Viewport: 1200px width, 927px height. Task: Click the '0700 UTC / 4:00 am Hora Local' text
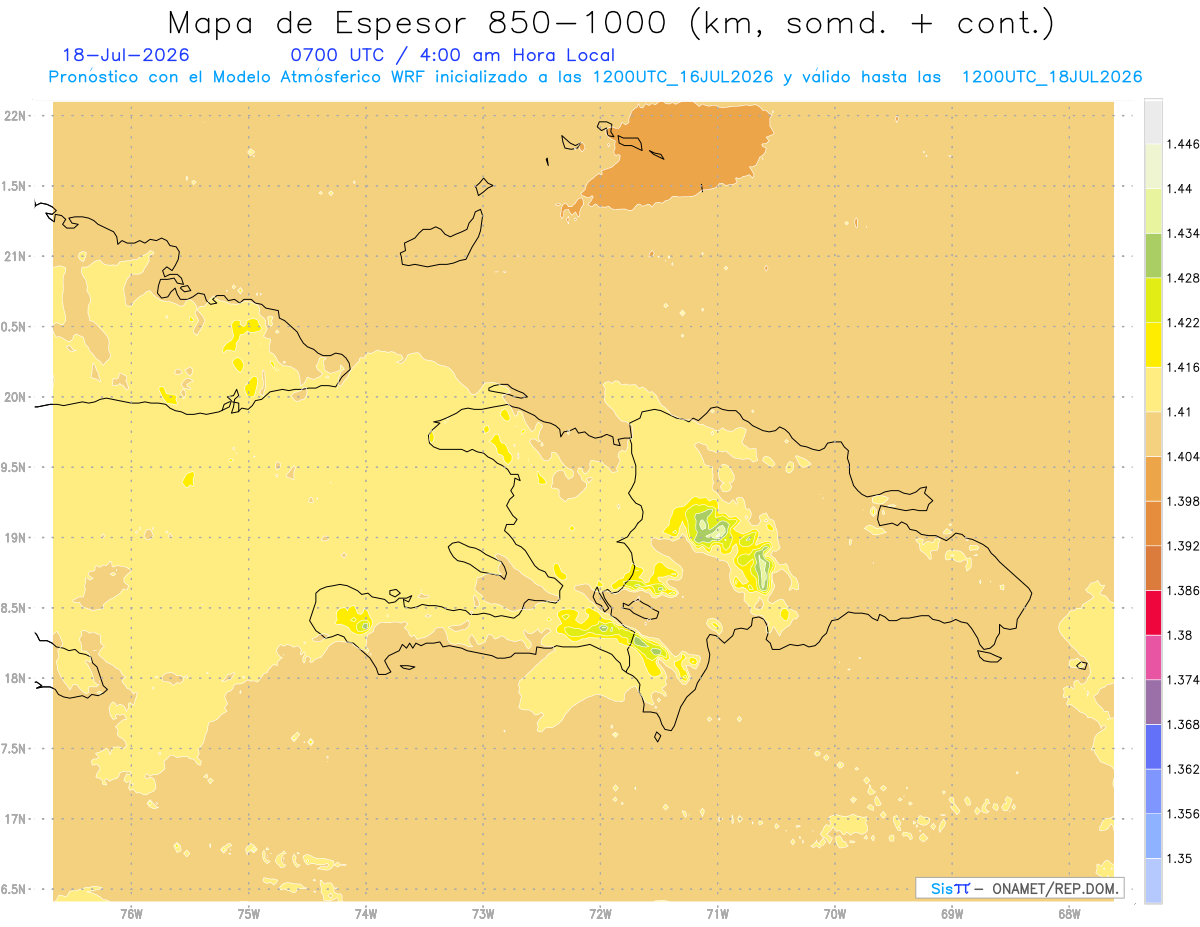click(x=452, y=56)
